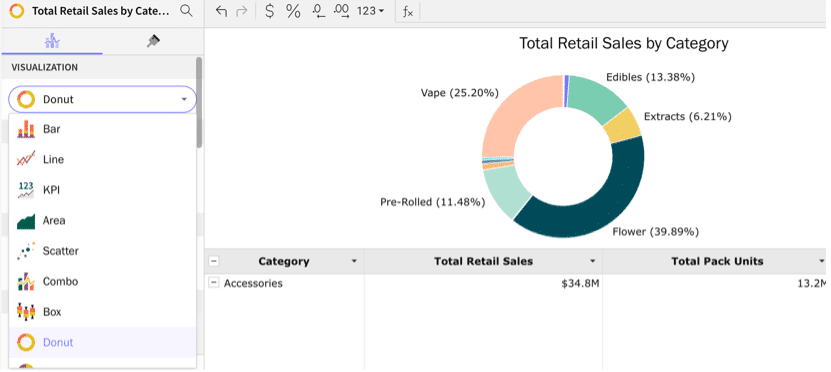Open the 123 number format dropdown
Image resolution: width=831 pixels, height=372 pixels.
pos(370,11)
